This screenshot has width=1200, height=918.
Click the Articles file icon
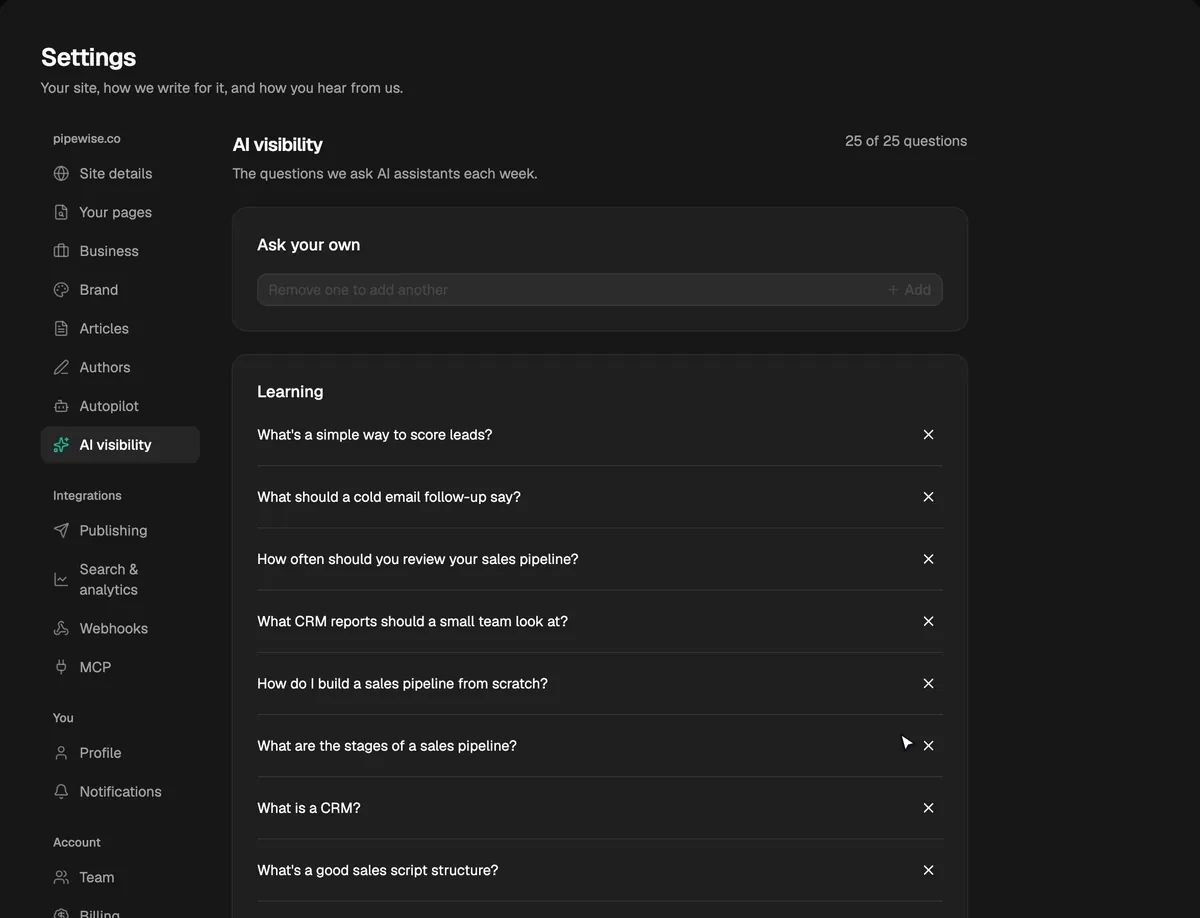(61, 329)
